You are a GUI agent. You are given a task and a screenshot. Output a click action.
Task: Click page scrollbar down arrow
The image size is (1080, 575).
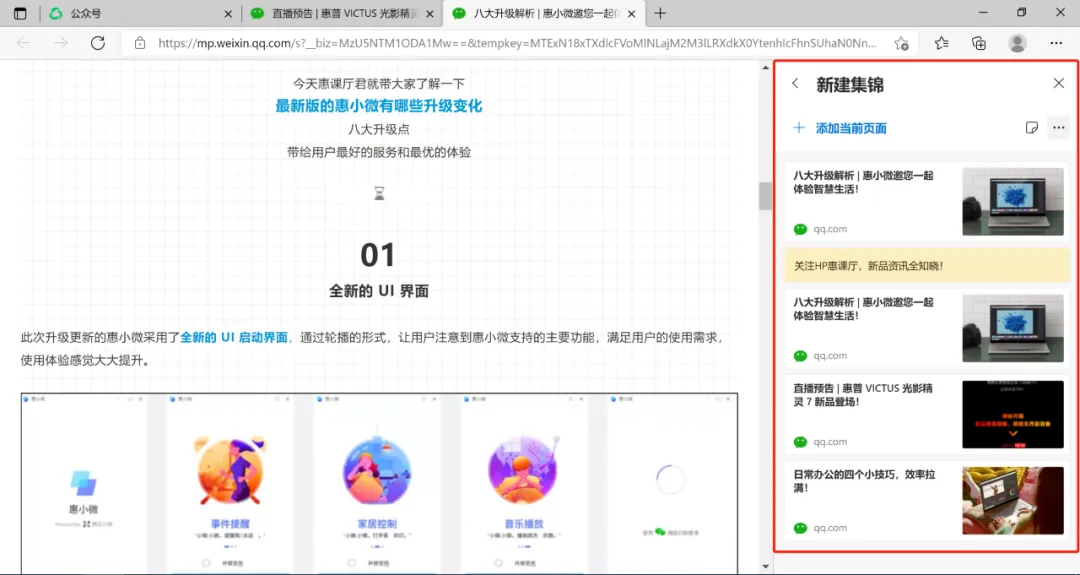point(765,567)
